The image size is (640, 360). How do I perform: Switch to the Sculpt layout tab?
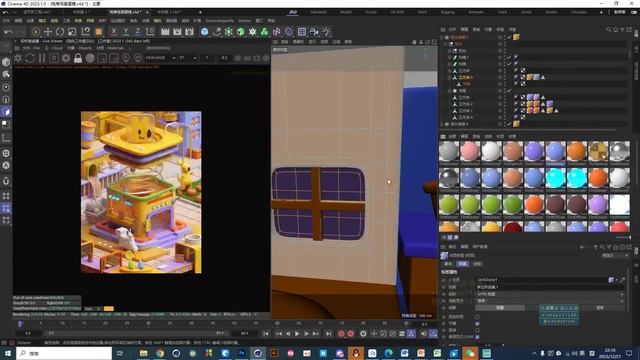[371, 12]
